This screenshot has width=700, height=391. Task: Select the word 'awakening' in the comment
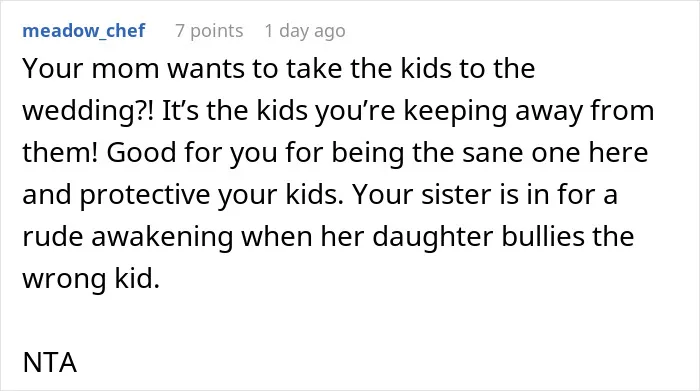[x=162, y=237]
